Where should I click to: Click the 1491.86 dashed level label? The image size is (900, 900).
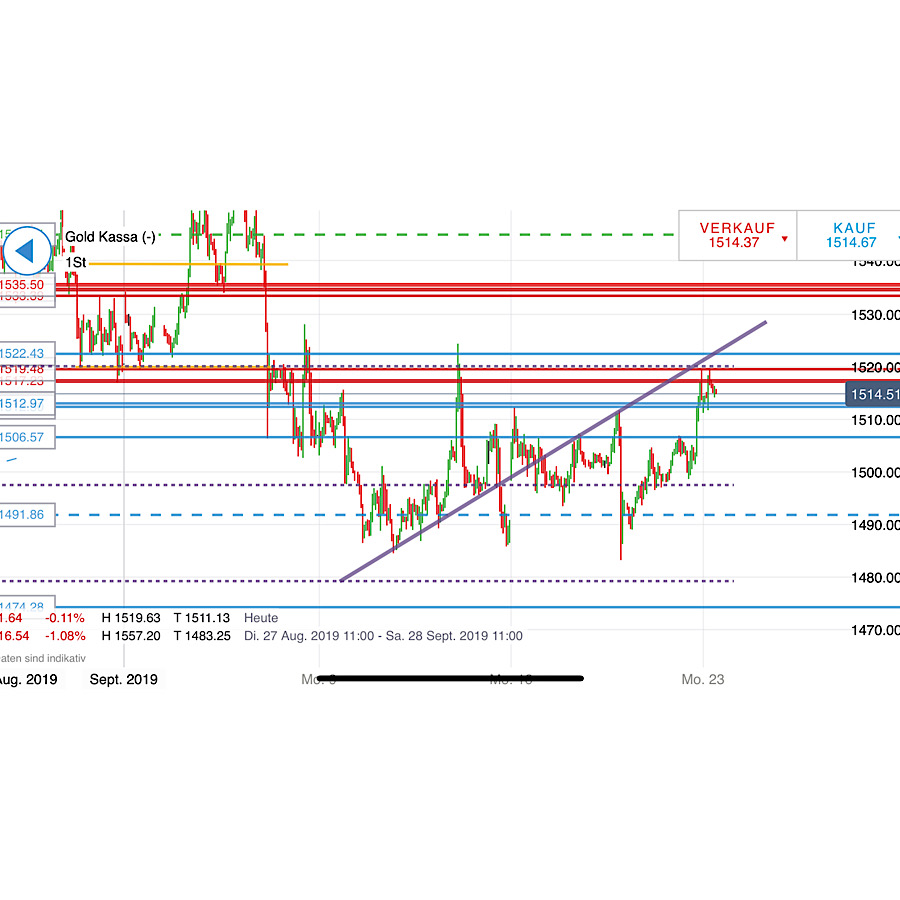click(x=23, y=514)
